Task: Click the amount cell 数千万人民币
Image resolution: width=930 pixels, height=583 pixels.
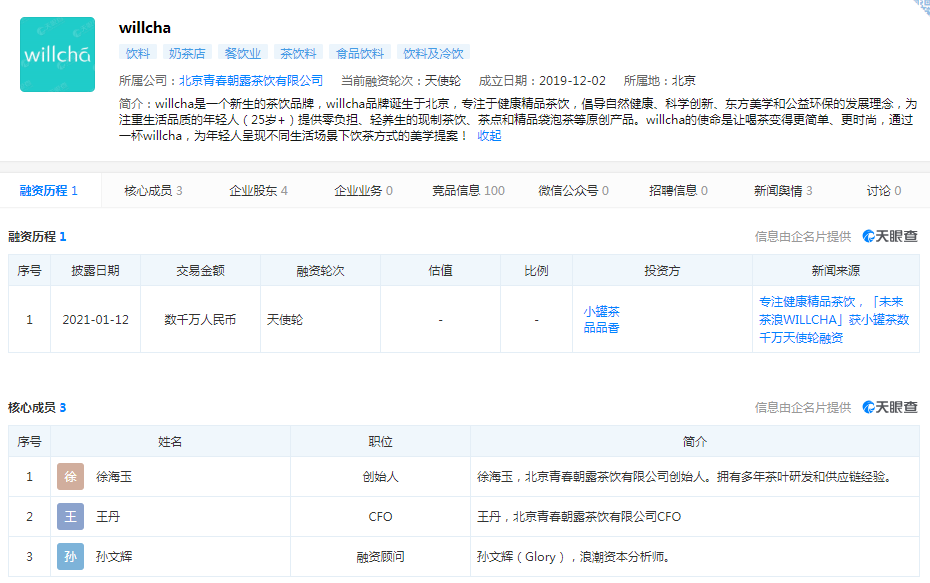Action: tap(200, 320)
